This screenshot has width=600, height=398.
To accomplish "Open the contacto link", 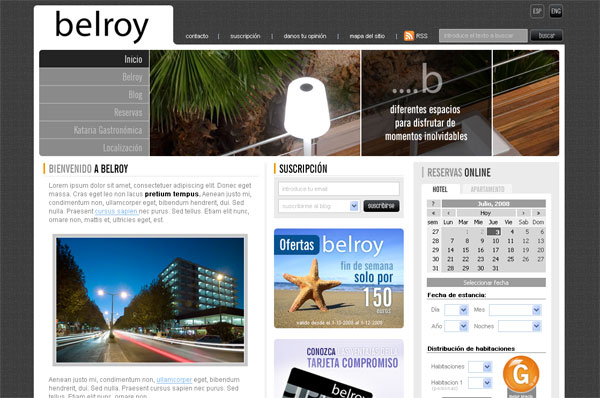I will click(x=197, y=36).
